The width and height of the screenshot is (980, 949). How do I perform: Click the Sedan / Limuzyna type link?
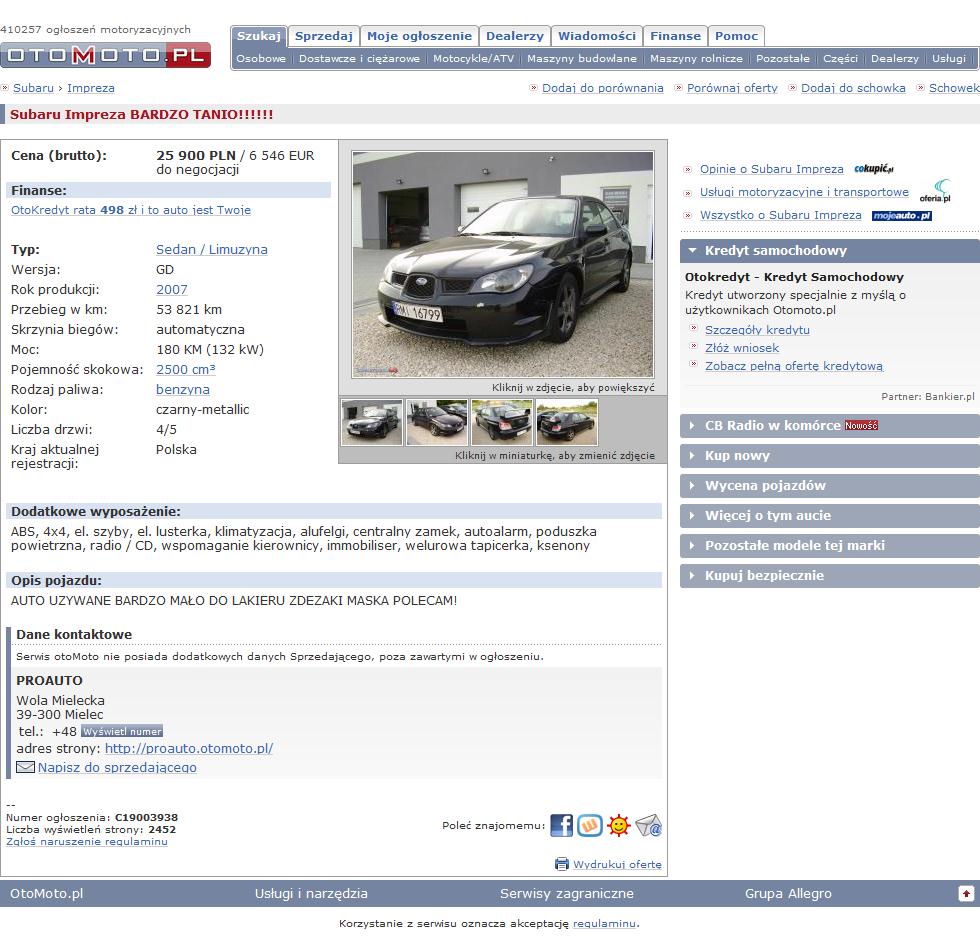pos(212,249)
